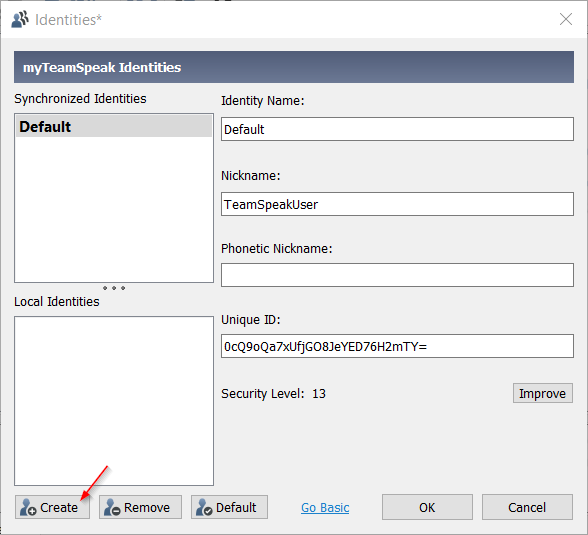Confirm with the OK button
The width and height of the screenshot is (588, 535).
click(427, 507)
